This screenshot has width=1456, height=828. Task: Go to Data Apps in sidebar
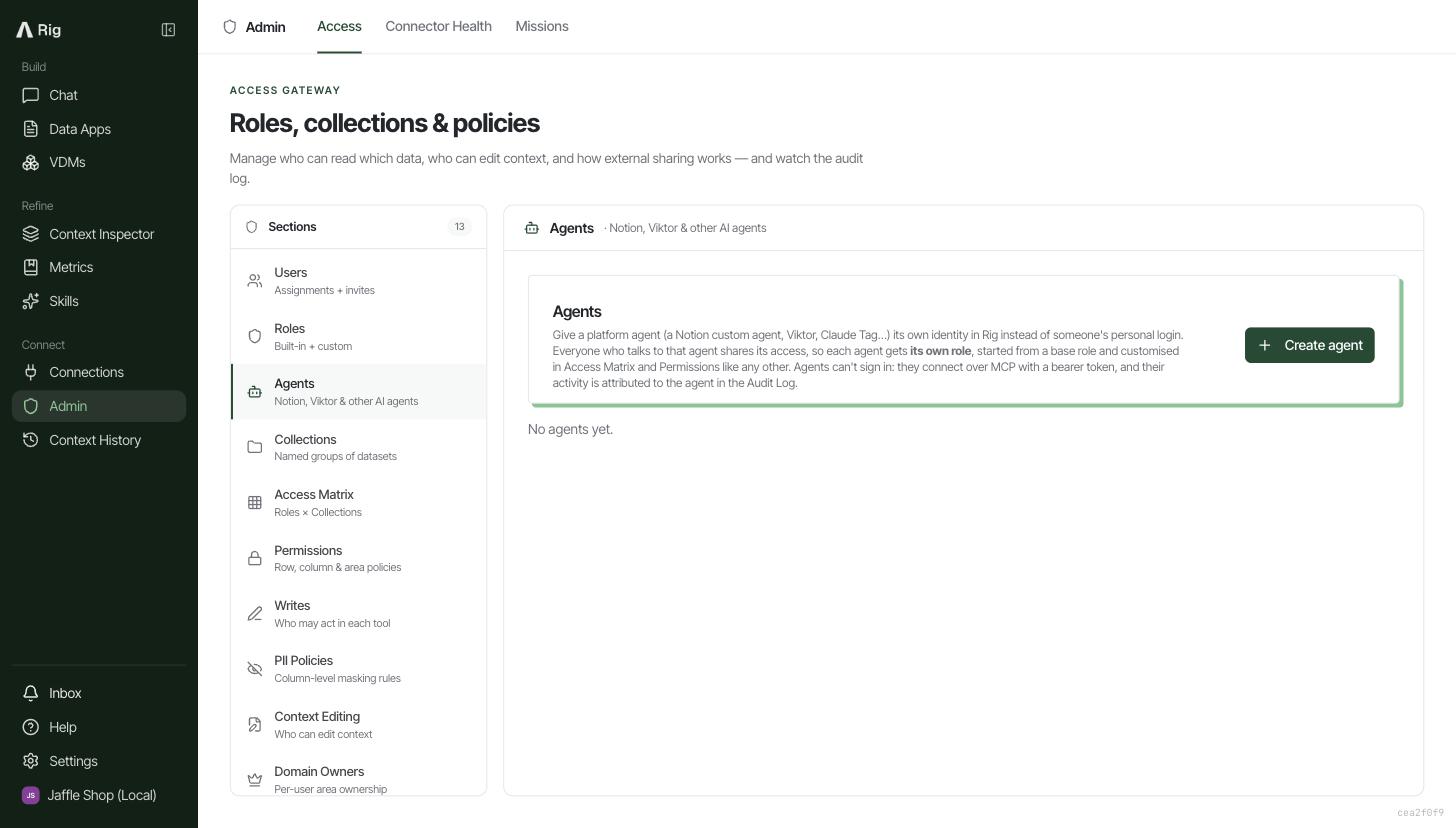pyautogui.click(x=99, y=129)
